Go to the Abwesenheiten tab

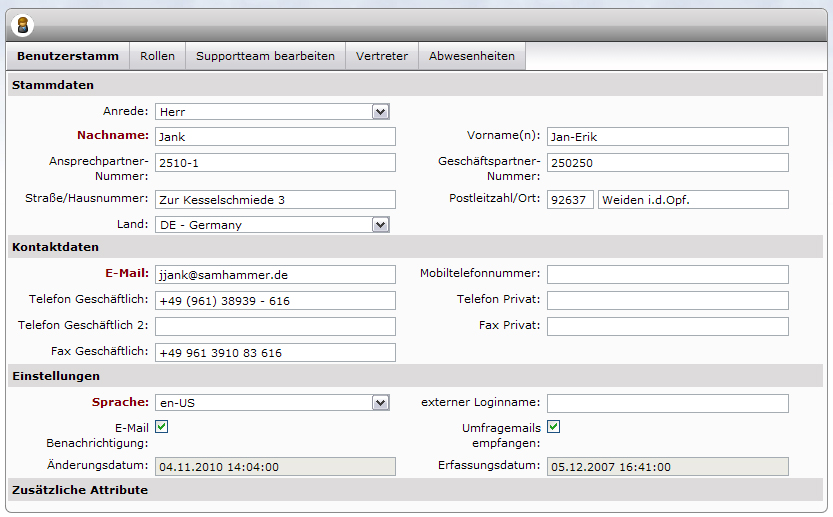472,56
